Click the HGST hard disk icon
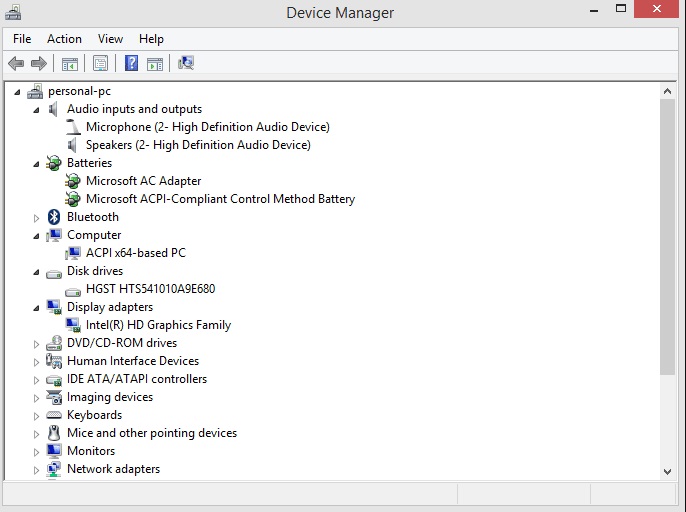The image size is (686, 512). pyautogui.click(x=73, y=292)
